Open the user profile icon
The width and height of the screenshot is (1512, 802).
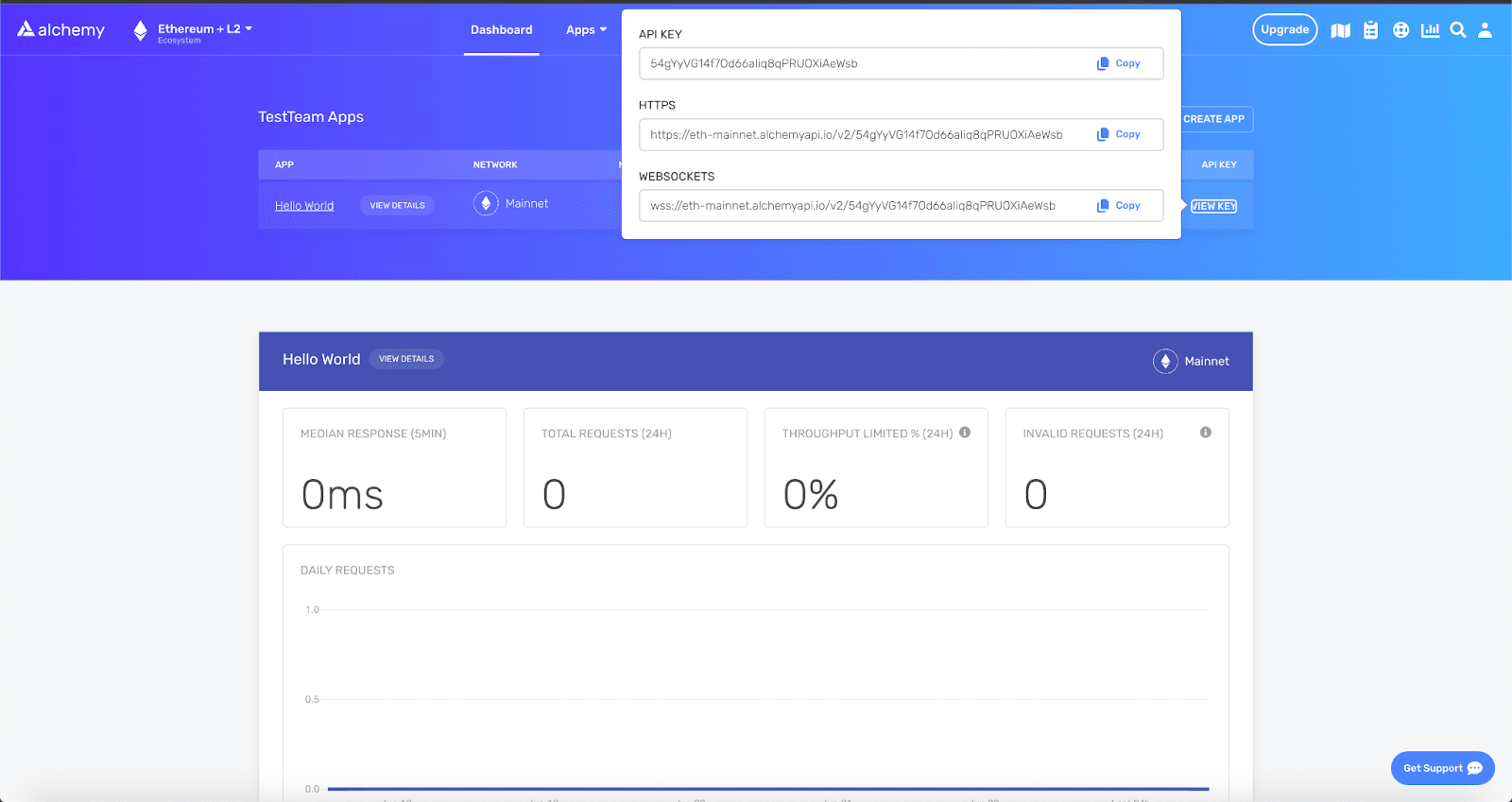tap(1485, 30)
